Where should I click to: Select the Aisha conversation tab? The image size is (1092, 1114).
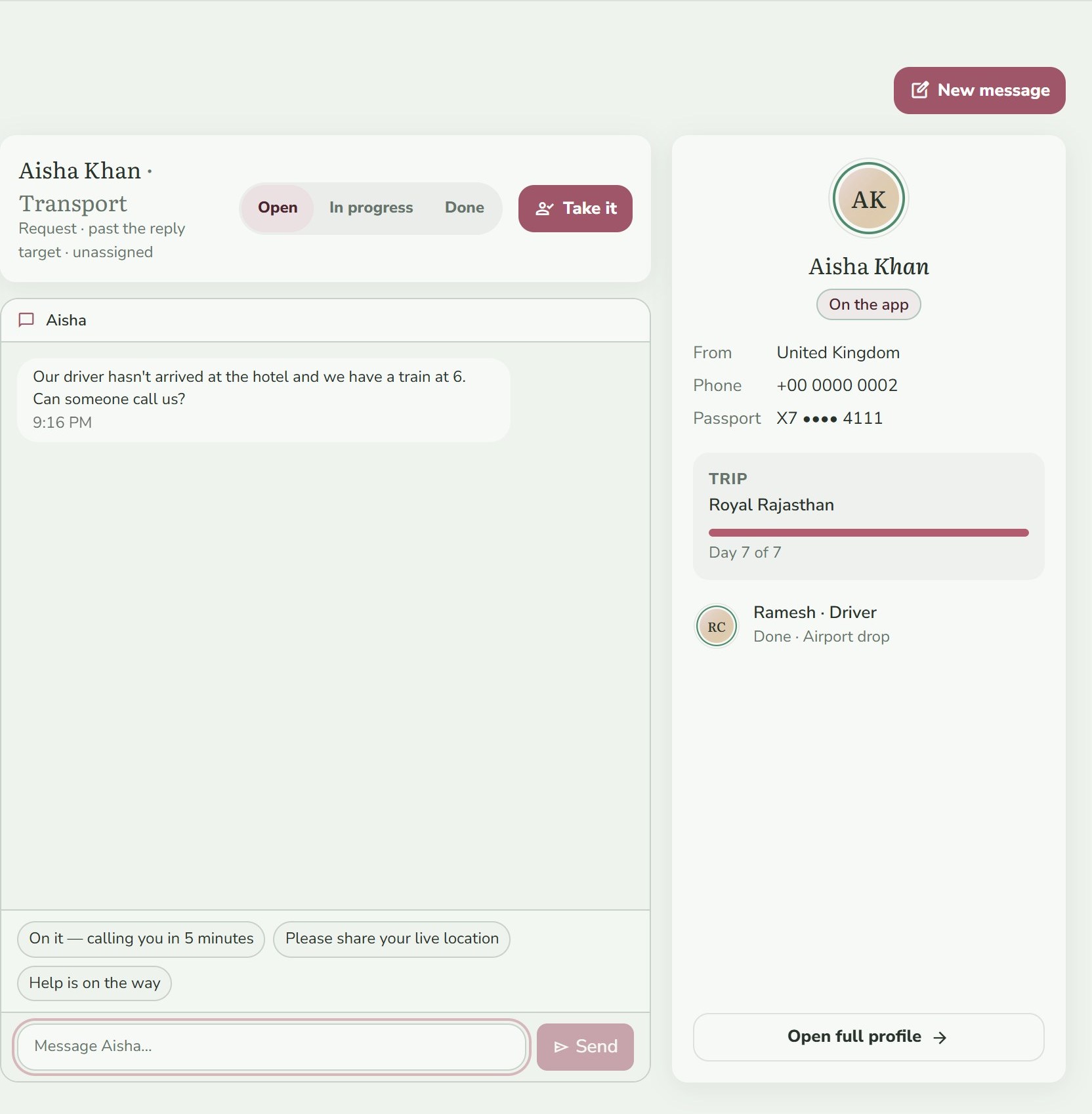[x=53, y=320]
